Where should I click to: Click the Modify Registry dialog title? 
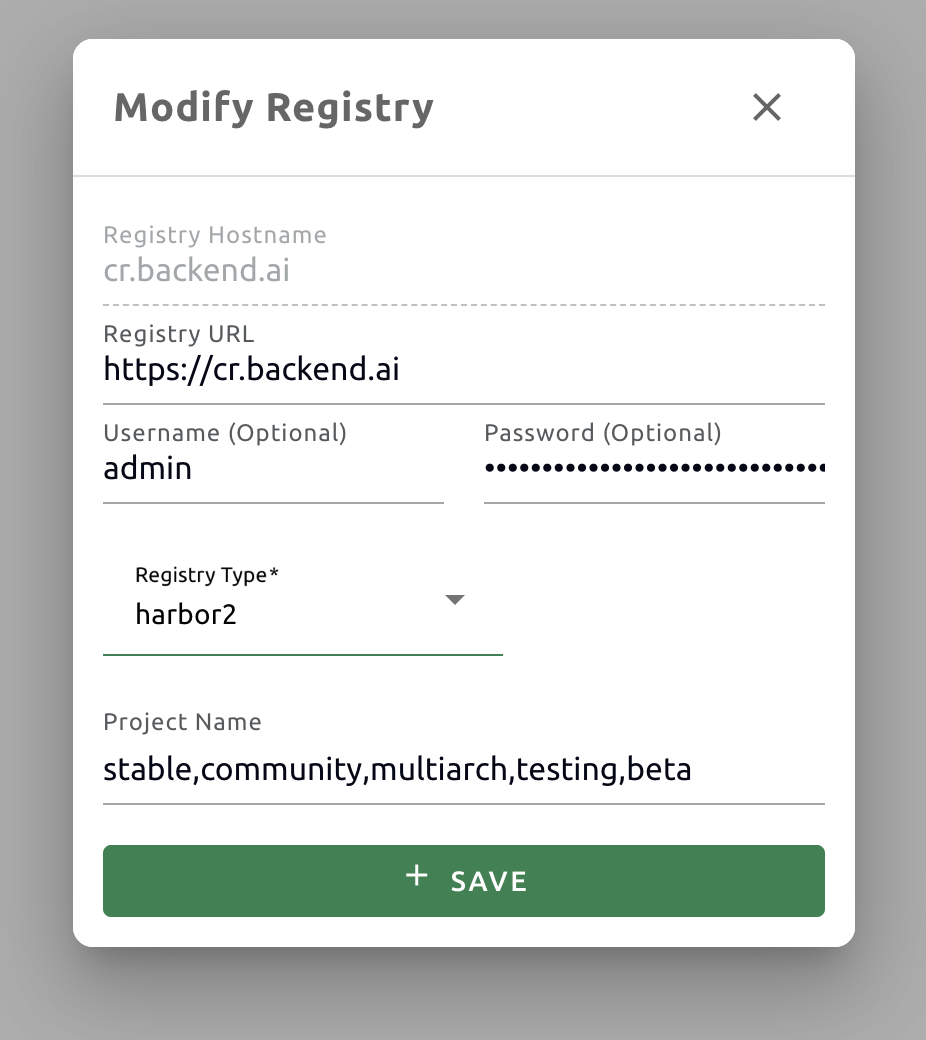click(274, 107)
